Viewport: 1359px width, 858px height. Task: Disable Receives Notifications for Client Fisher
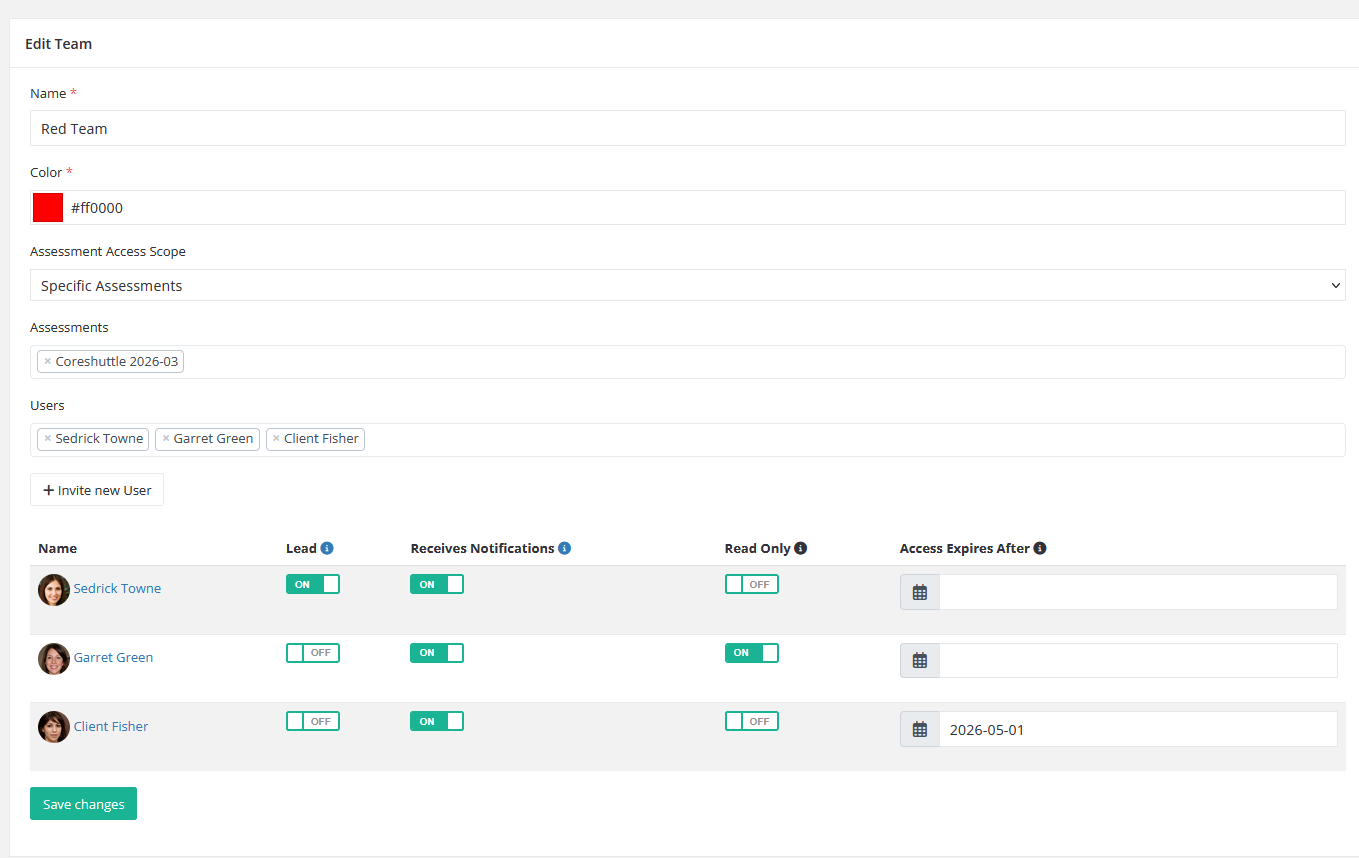click(x=436, y=720)
